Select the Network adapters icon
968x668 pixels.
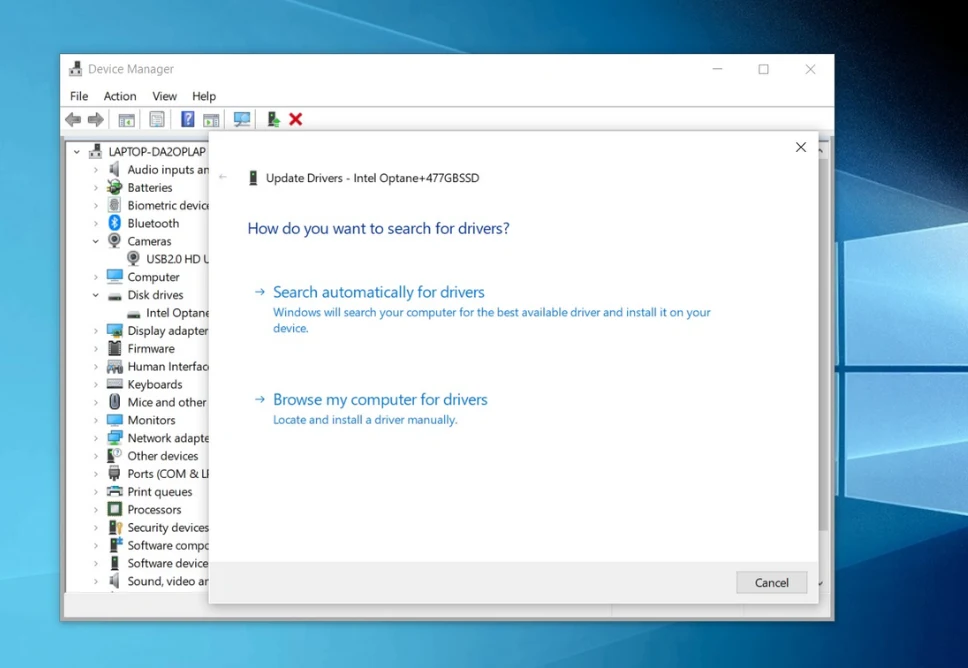tap(114, 438)
